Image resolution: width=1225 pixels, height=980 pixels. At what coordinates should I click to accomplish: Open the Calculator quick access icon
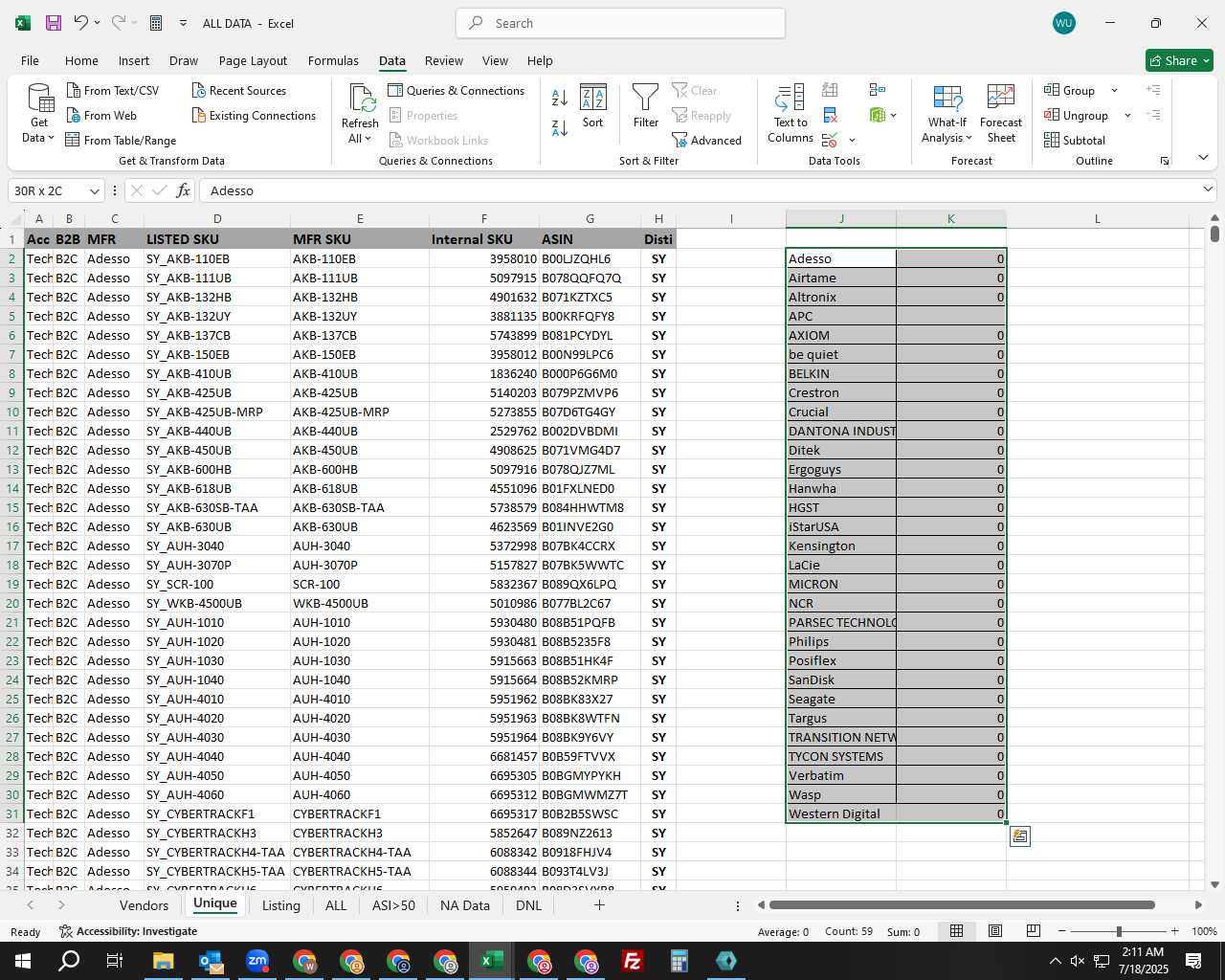156,23
